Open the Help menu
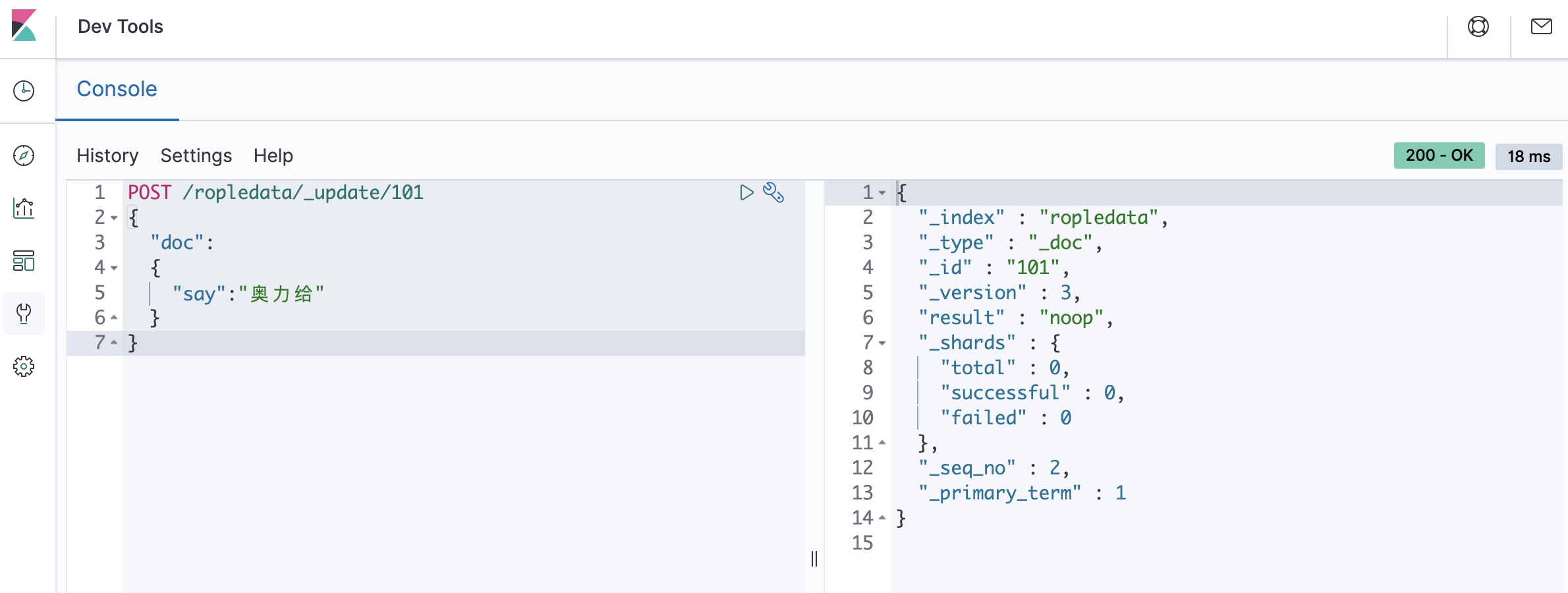 click(273, 155)
